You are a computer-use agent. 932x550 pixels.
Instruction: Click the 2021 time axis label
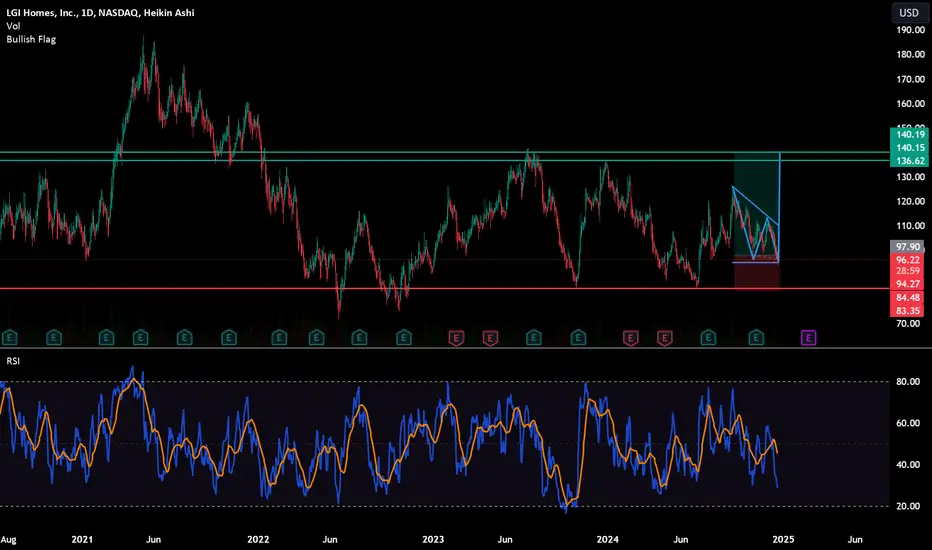82,540
